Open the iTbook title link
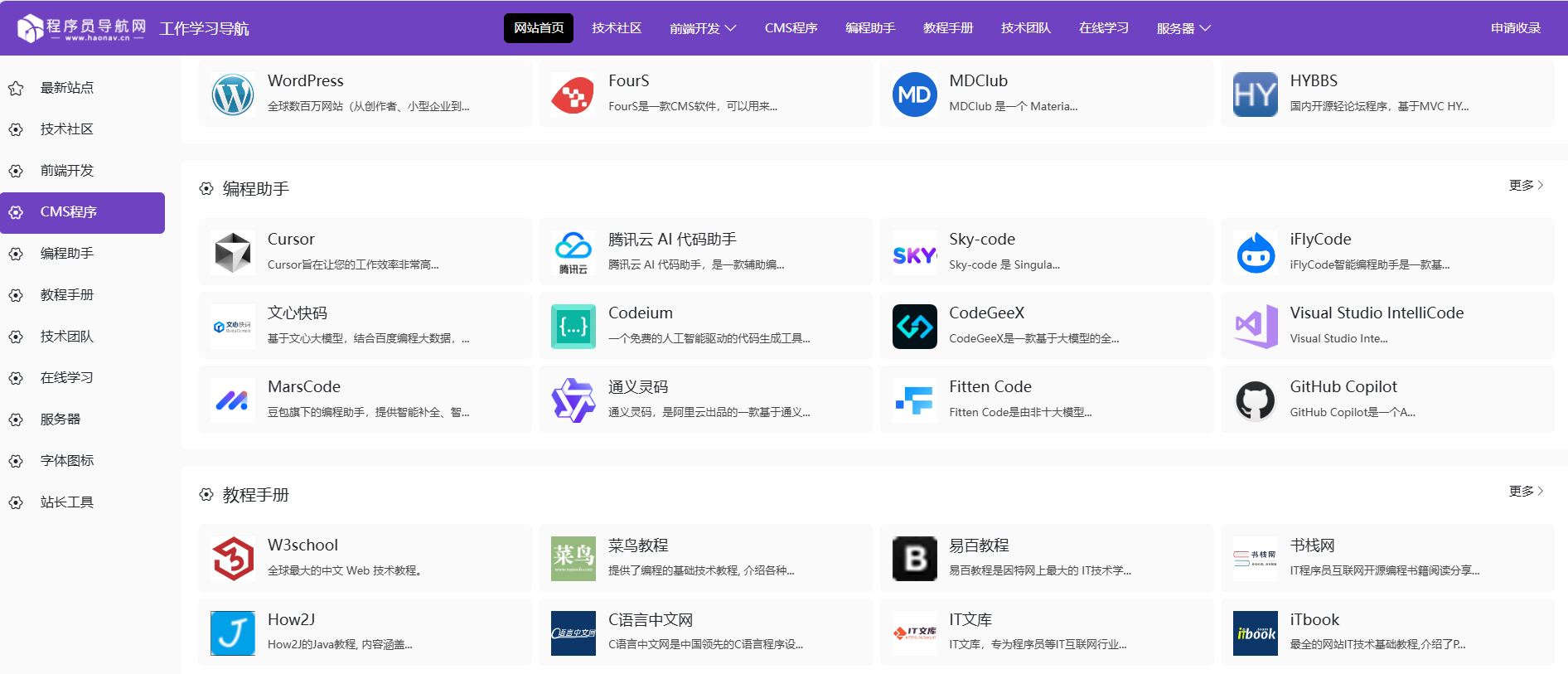The width and height of the screenshot is (1568, 674). [1314, 619]
